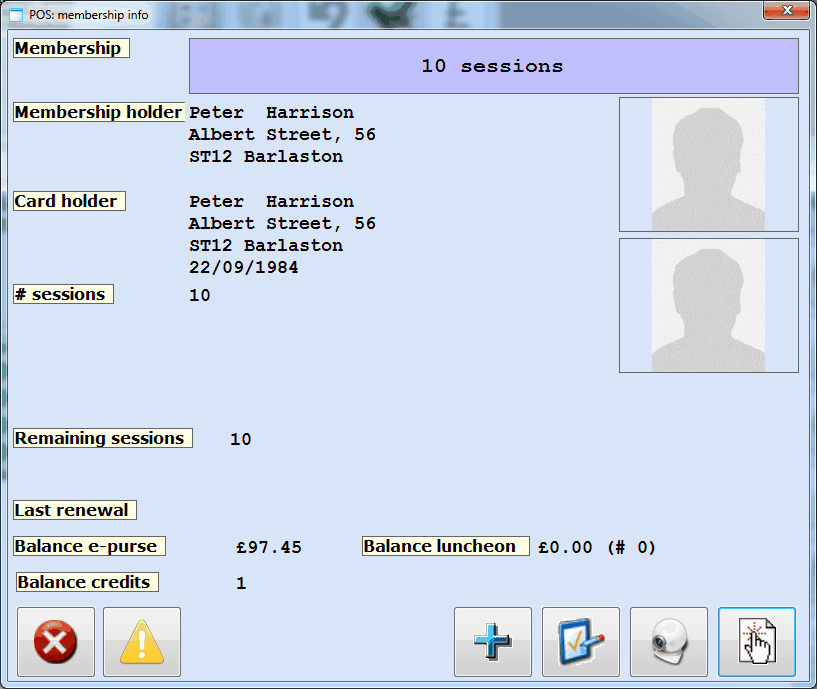817x689 pixels.
Task: Click the red X cancel button
Action: [x=56, y=642]
